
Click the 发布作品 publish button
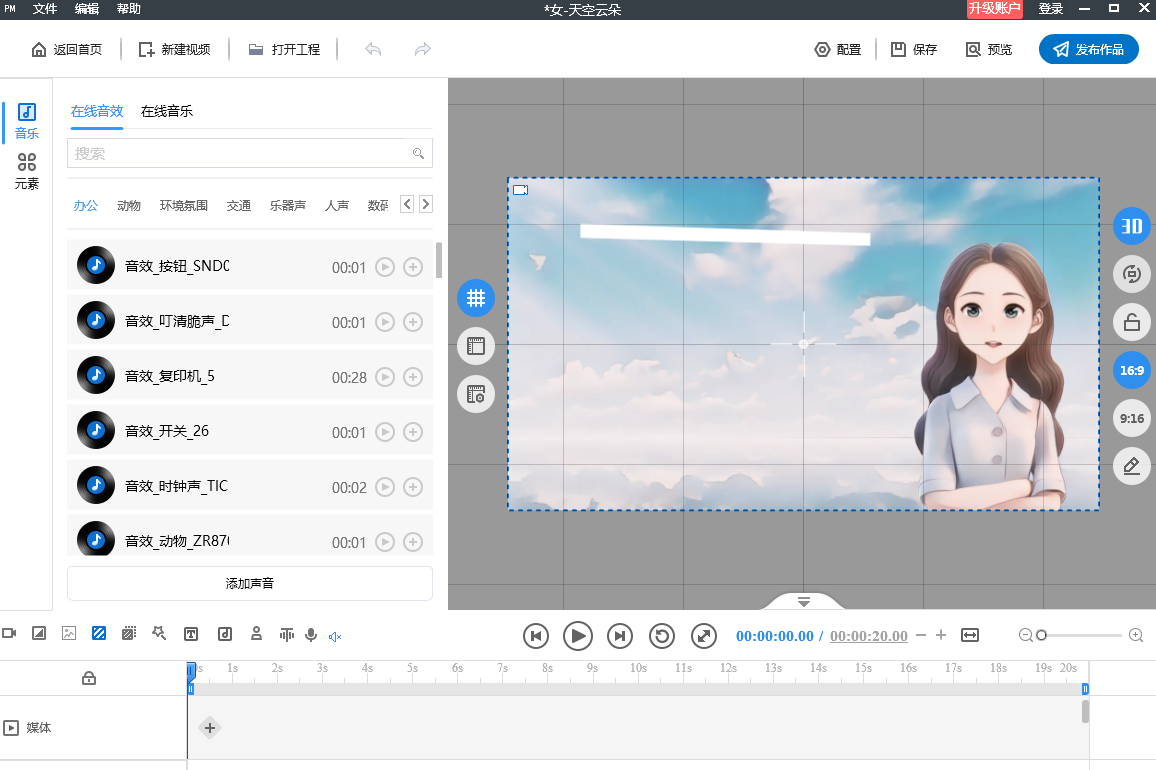pos(1089,49)
